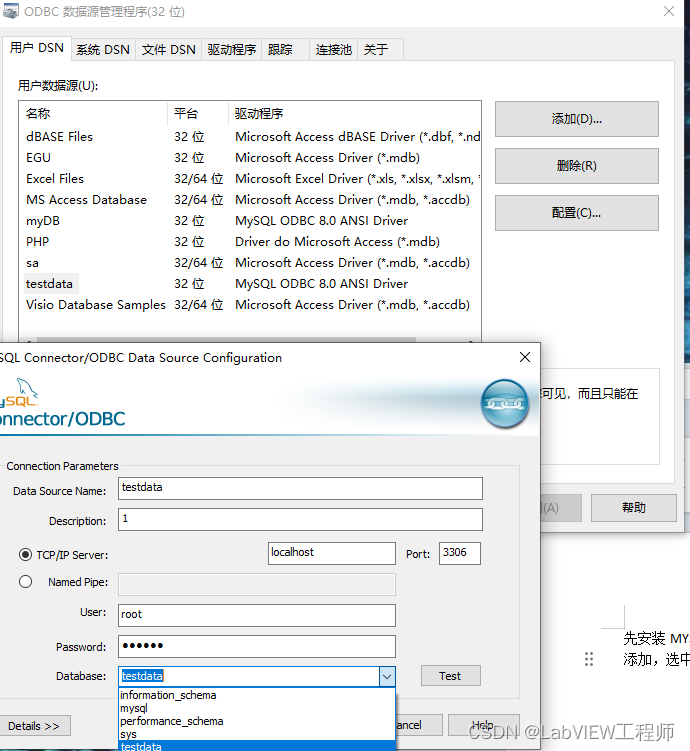Close the ODBC administrator window
This screenshot has height=751, width=690.
click(669, 11)
